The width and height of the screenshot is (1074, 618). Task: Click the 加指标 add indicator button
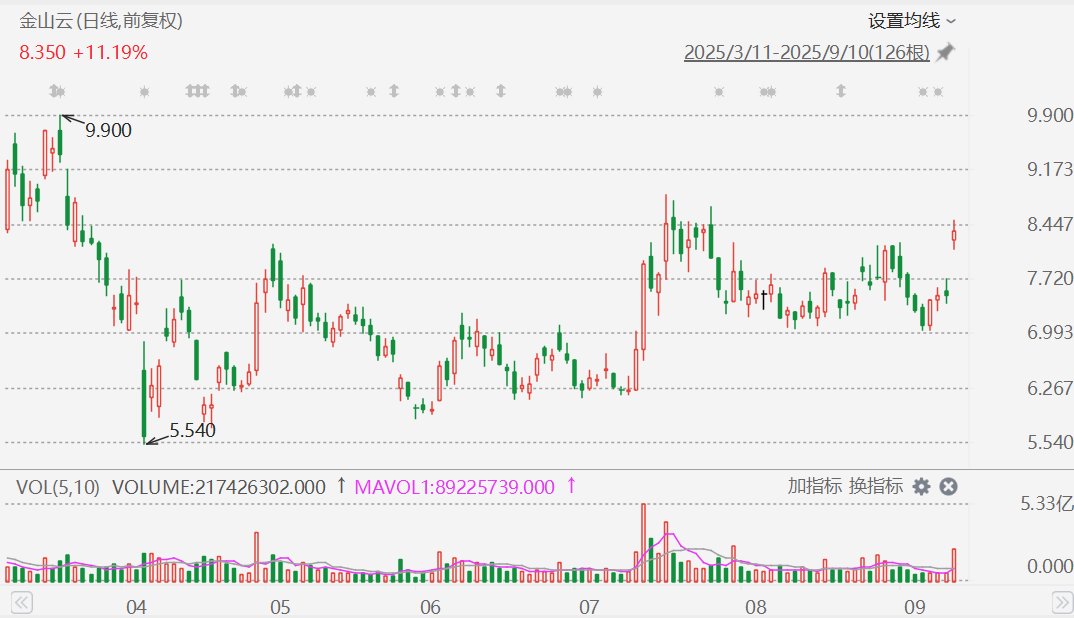pyautogui.click(x=814, y=486)
